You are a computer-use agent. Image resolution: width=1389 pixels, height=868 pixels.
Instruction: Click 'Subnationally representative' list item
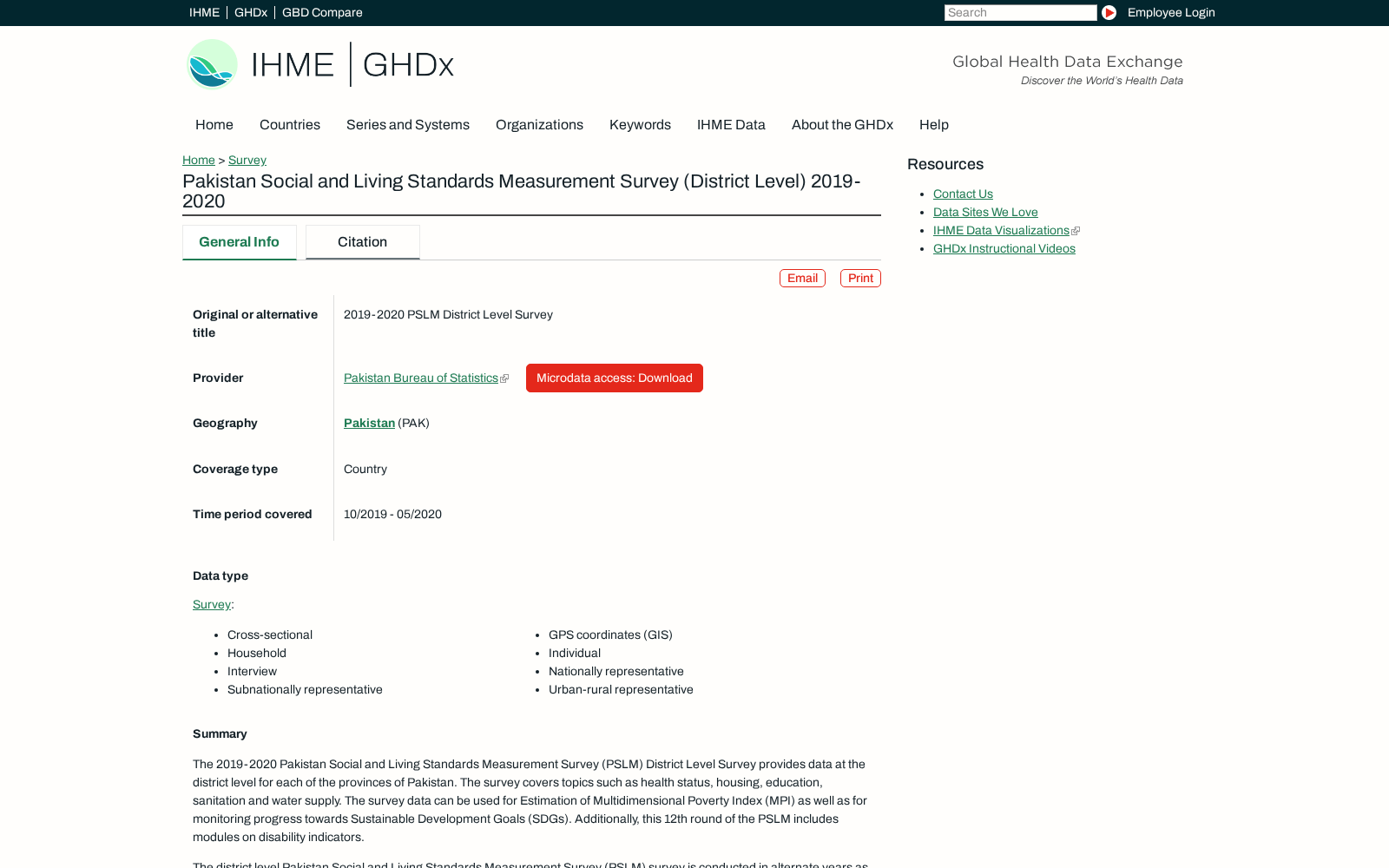click(305, 689)
